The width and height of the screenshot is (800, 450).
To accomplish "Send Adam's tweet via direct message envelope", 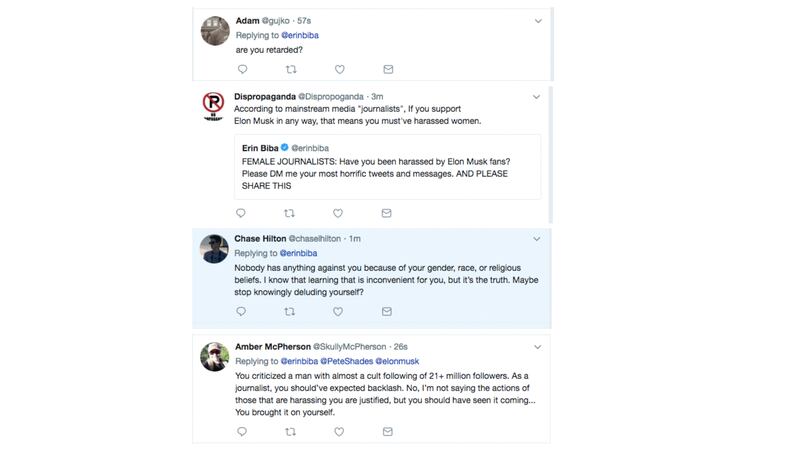I will pyautogui.click(x=387, y=69).
